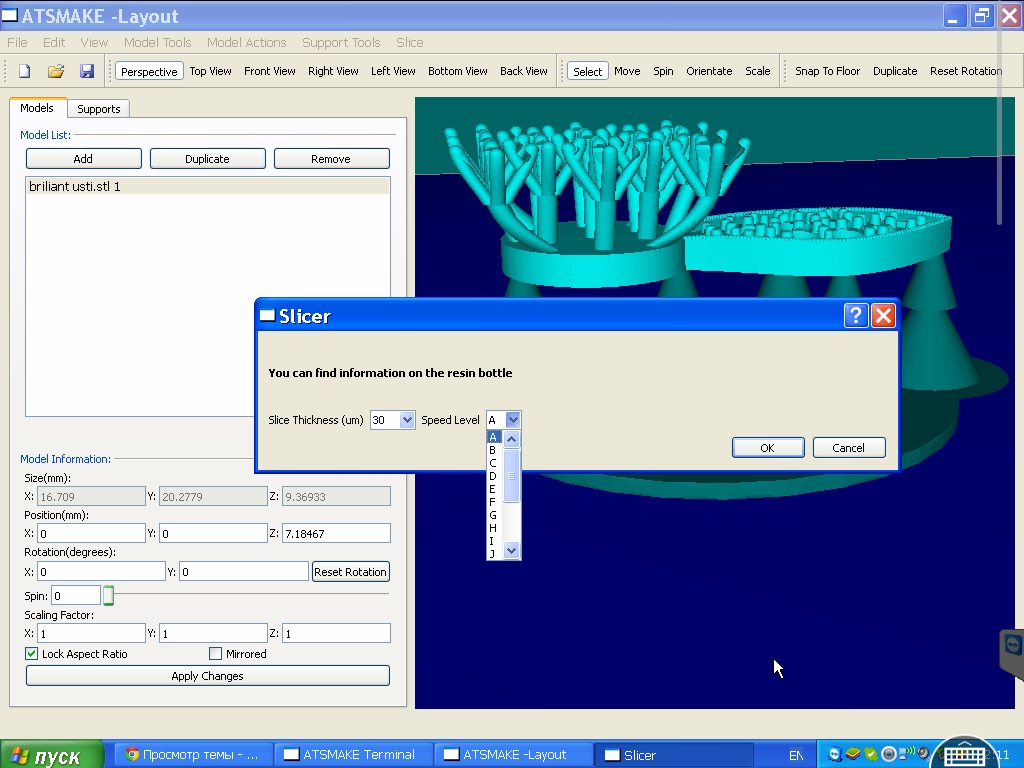Activate the Orientate tool
This screenshot has height=768, width=1024.
[709, 71]
